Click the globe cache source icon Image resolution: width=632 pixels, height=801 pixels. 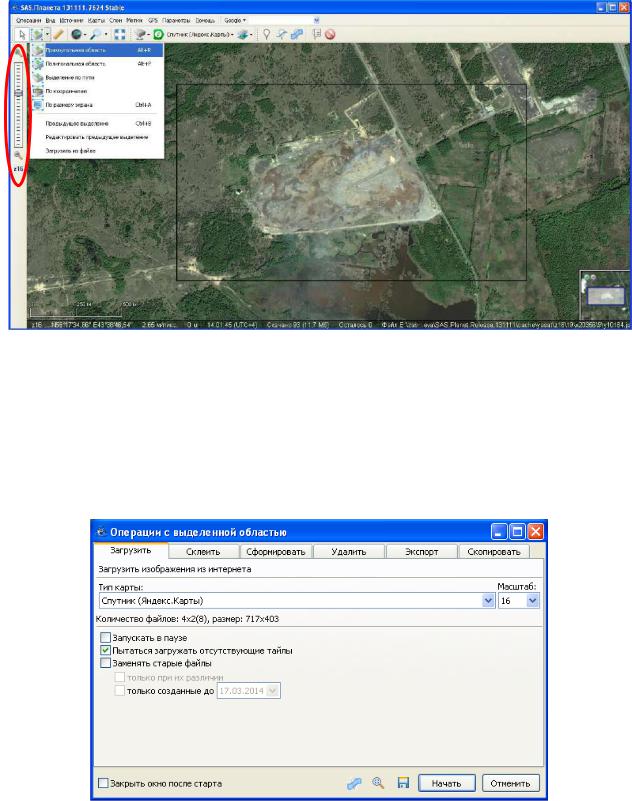pos(76,34)
